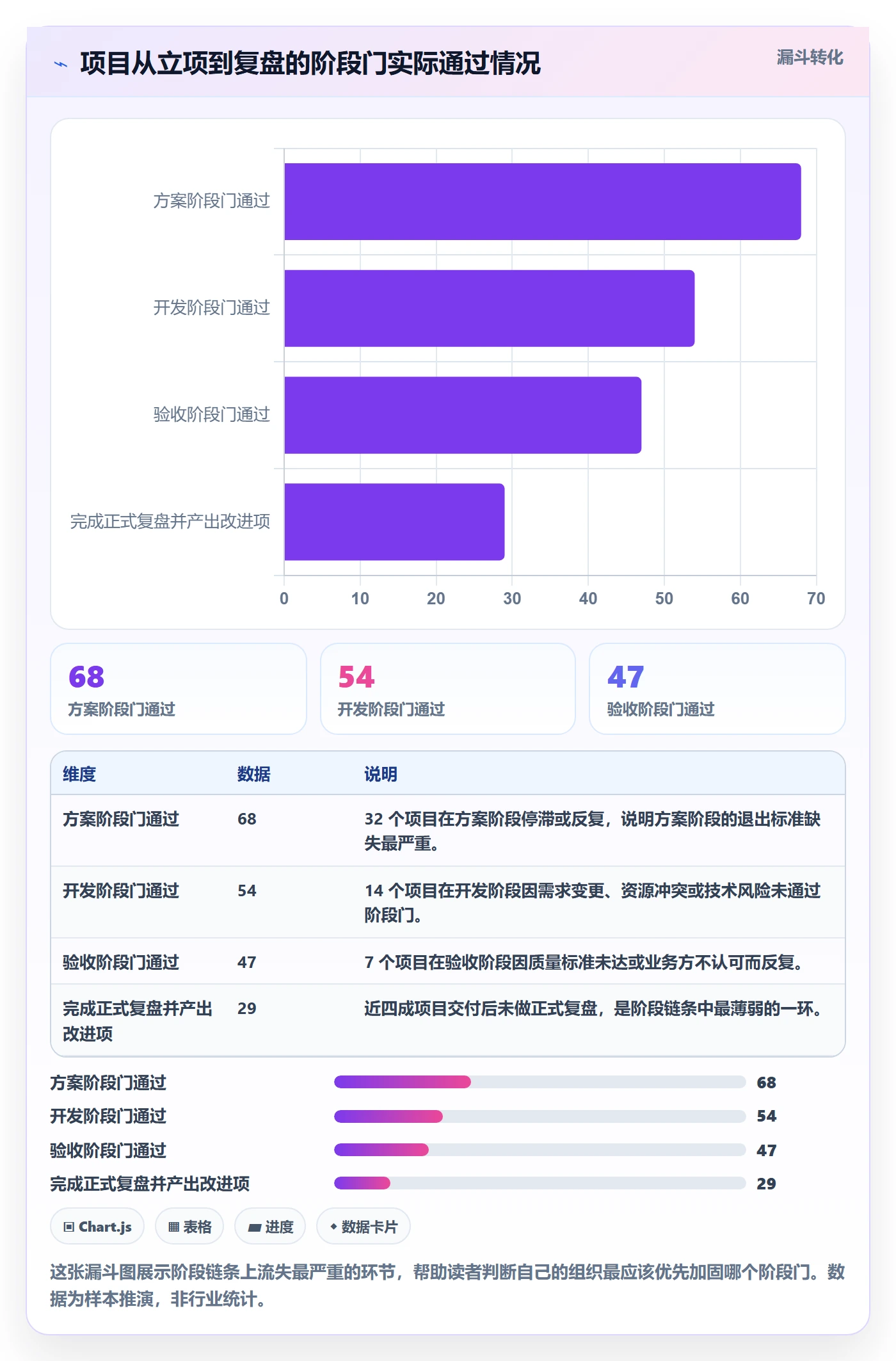Image resolution: width=896 pixels, height=1361 pixels.
Task: Open the stat card showing 47
Action: coord(717,689)
